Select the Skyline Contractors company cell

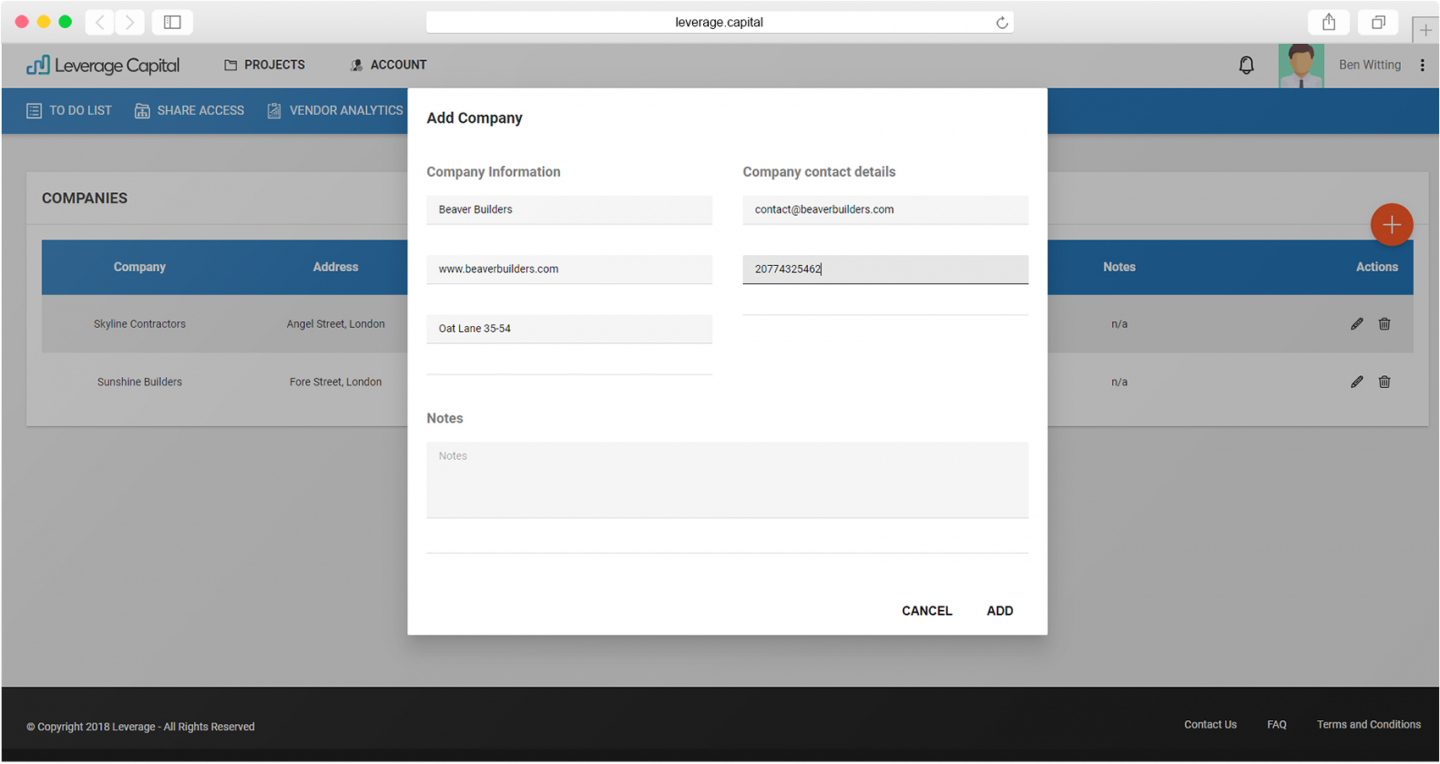(x=140, y=324)
